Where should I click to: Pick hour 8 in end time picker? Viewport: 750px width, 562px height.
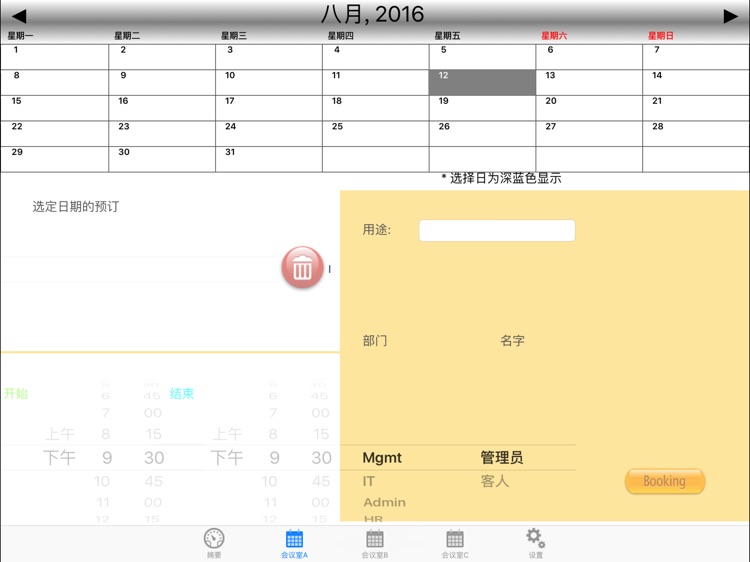coord(273,434)
